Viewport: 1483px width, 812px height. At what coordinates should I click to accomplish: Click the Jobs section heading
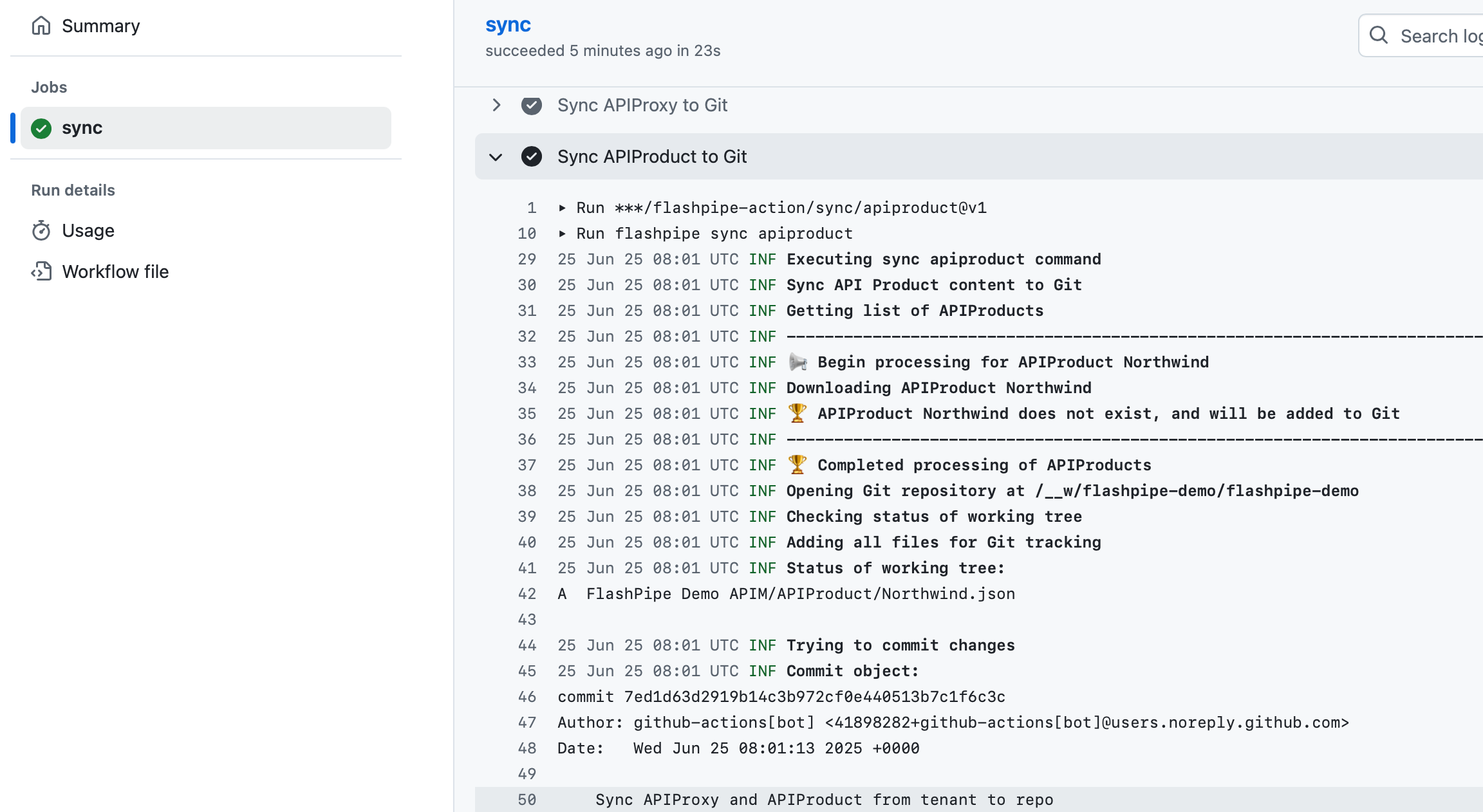49,87
